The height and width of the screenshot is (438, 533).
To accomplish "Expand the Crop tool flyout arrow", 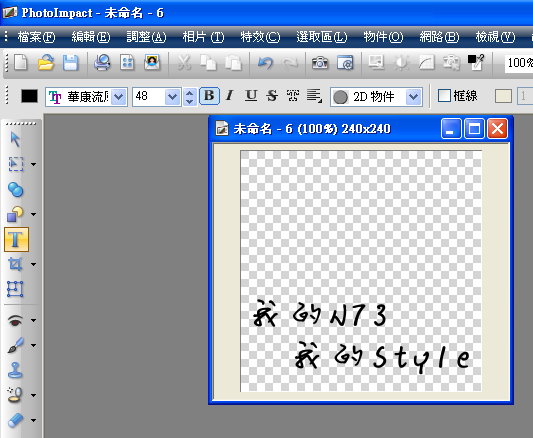I will click(x=33, y=264).
